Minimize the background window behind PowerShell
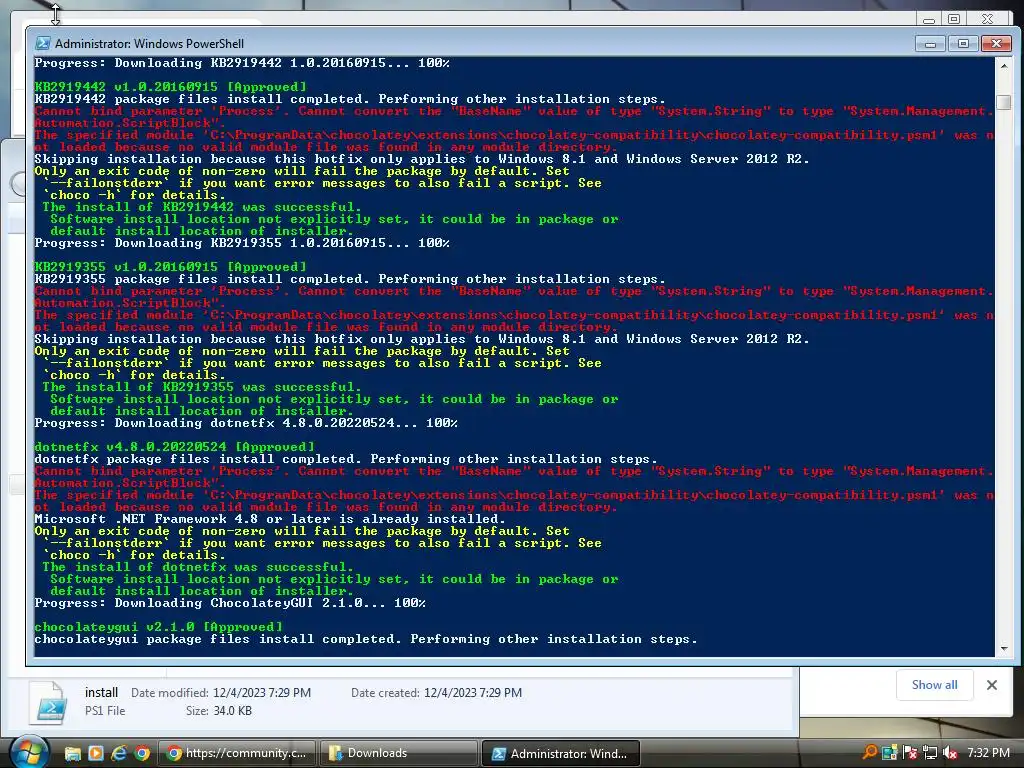The image size is (1024, 768). click(929, 19)
